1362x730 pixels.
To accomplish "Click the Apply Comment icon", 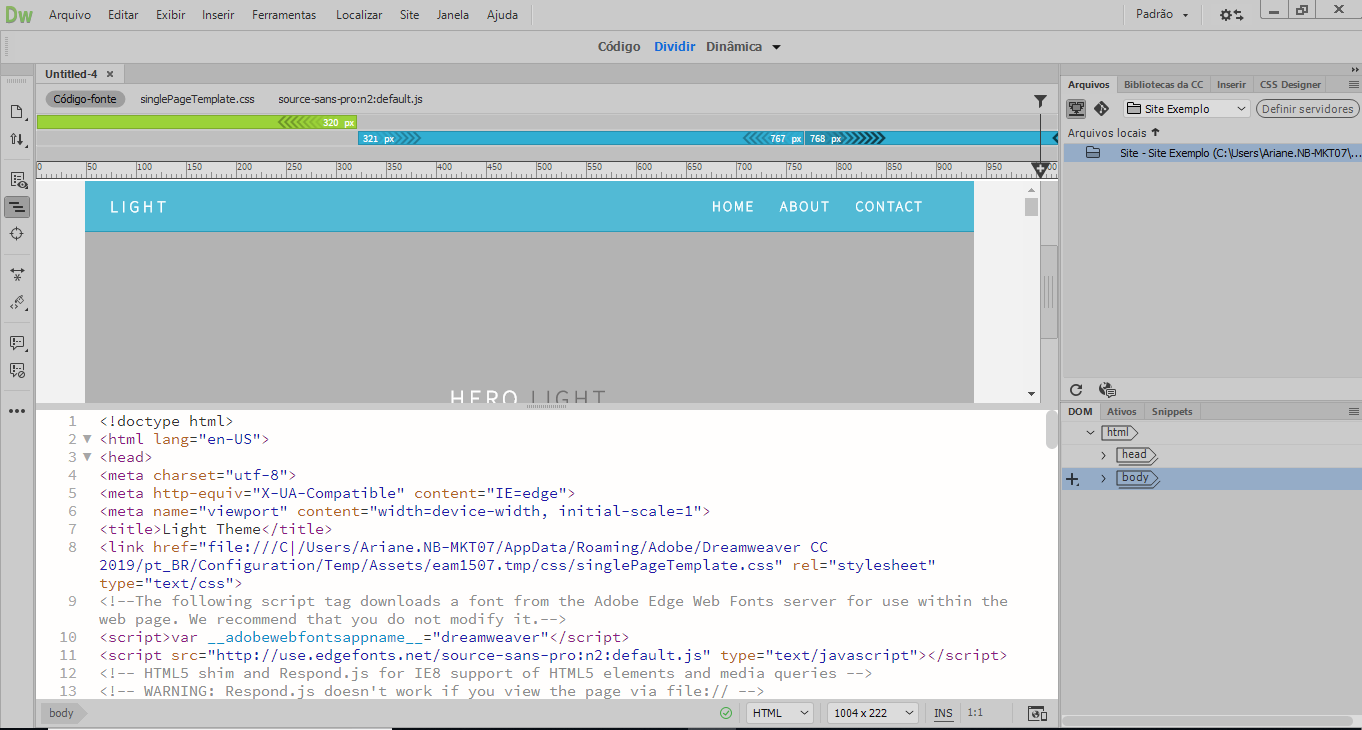I will click(x=17, y=343).
